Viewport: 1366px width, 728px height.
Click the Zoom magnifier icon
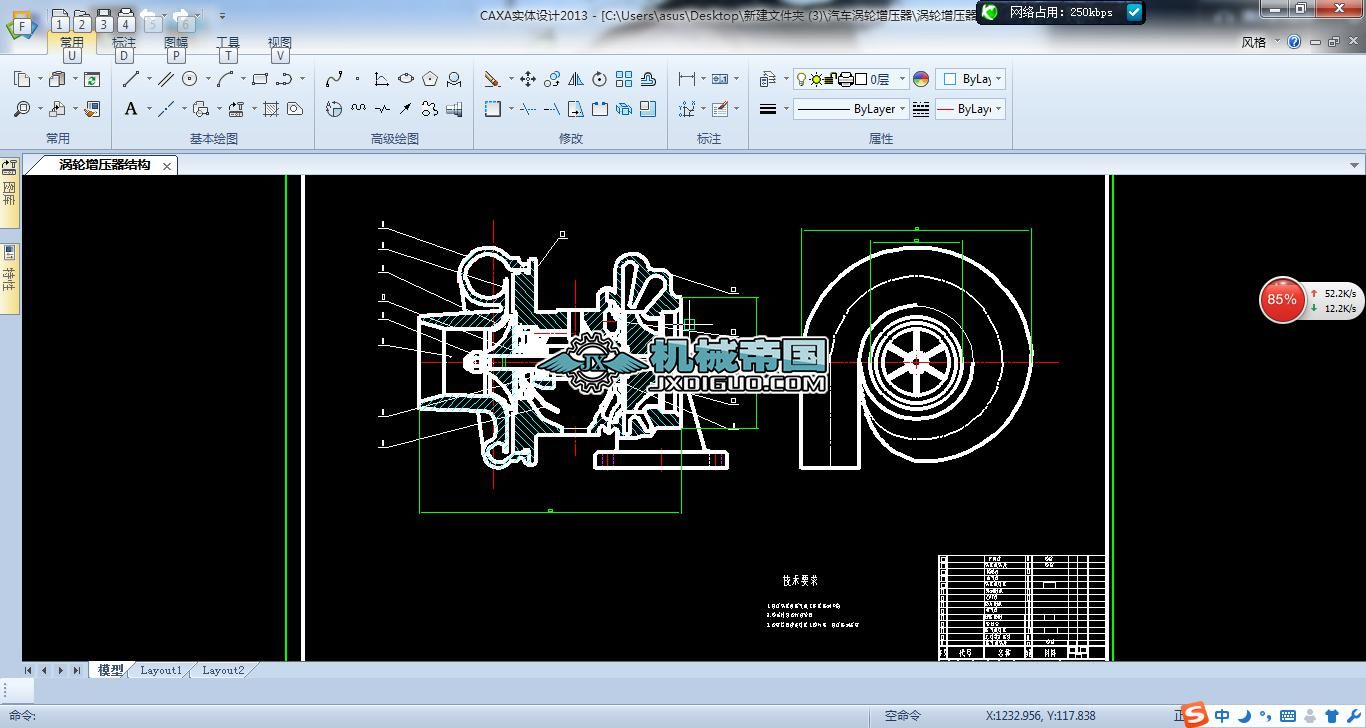click(22, 109)
